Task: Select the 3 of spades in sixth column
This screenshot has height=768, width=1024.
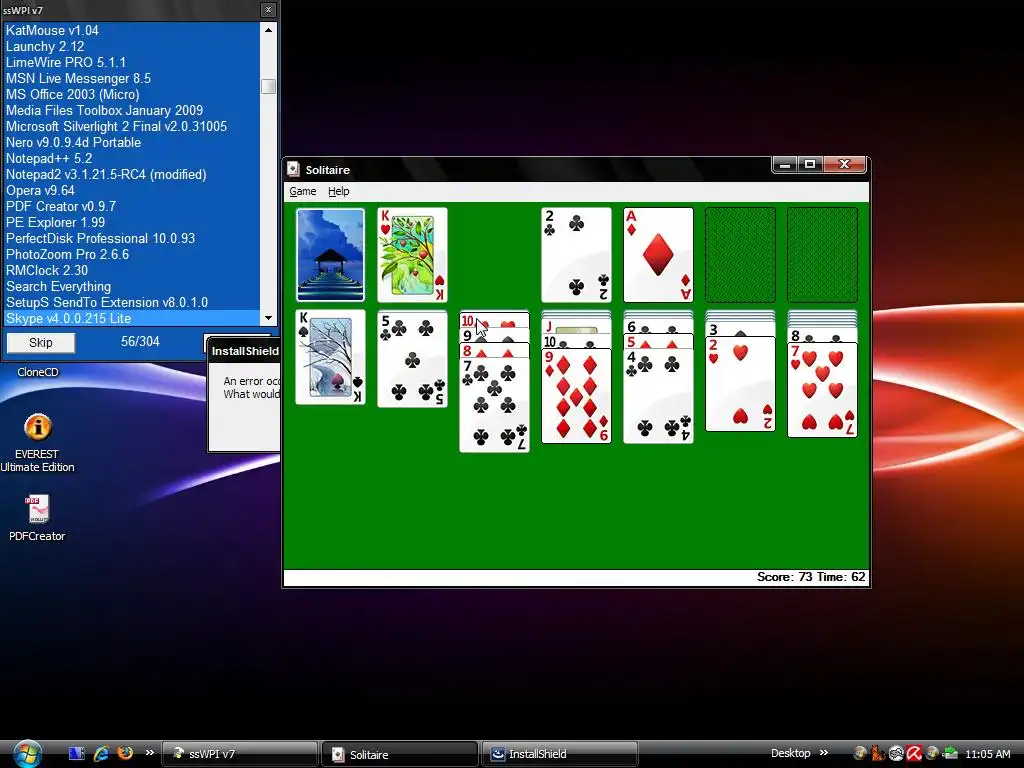Action: [x=741, y=329]
